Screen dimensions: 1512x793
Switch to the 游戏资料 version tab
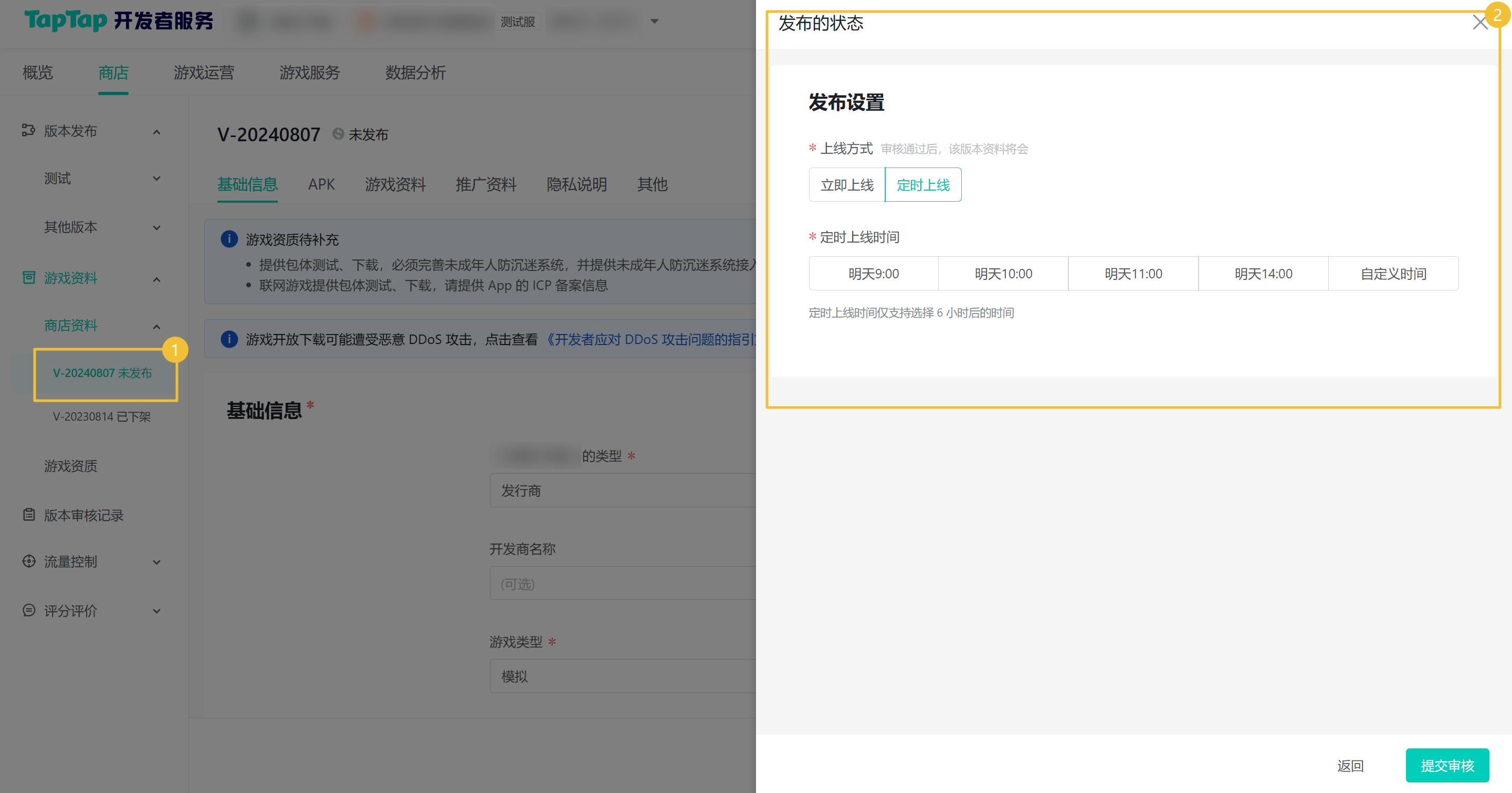pos(395,184)
